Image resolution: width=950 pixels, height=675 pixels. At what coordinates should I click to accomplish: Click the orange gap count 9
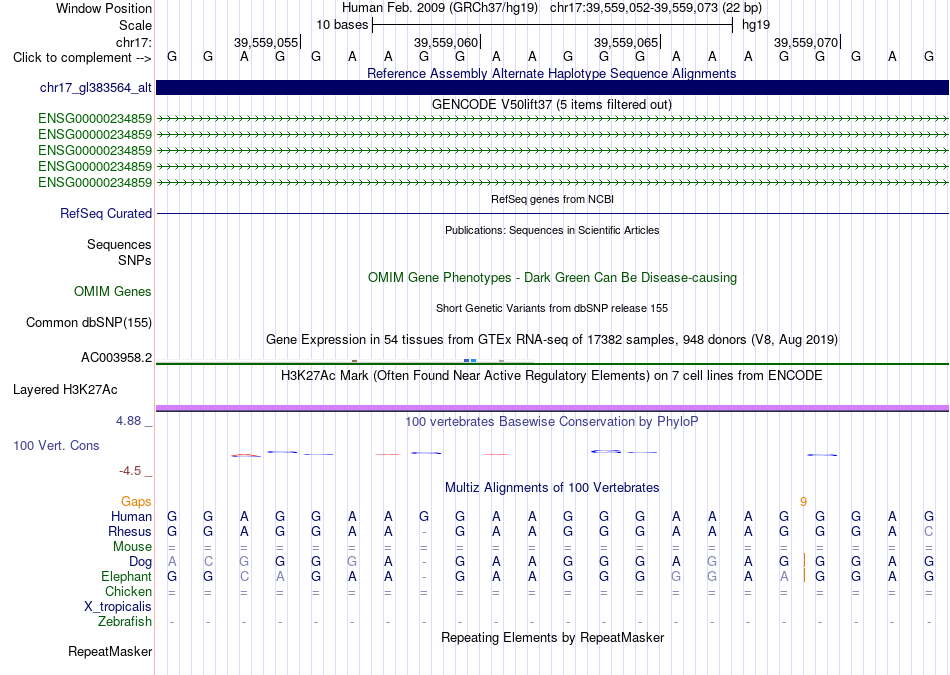(x=803, y=502)
